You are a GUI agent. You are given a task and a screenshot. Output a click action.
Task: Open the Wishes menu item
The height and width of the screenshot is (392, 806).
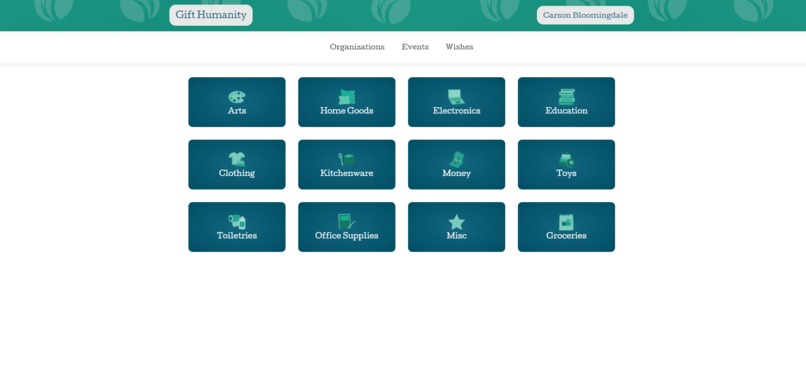[459, 47]
